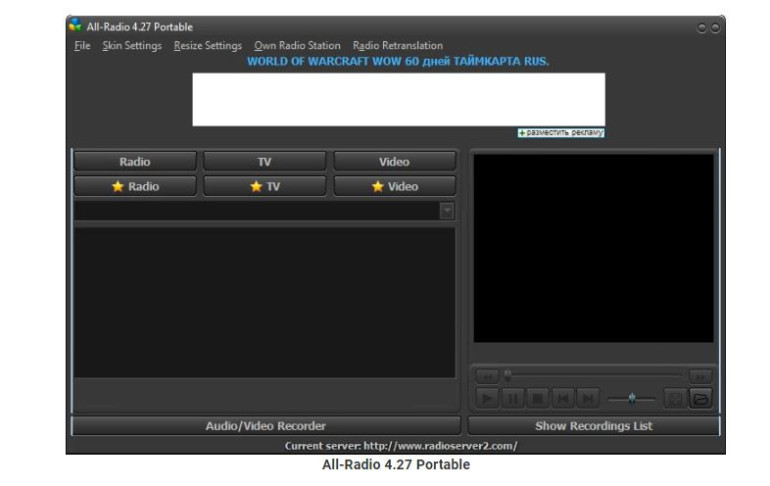770x486 pixels.
Task: Show favorite Radio stations with star
Action: coord(136,187)
